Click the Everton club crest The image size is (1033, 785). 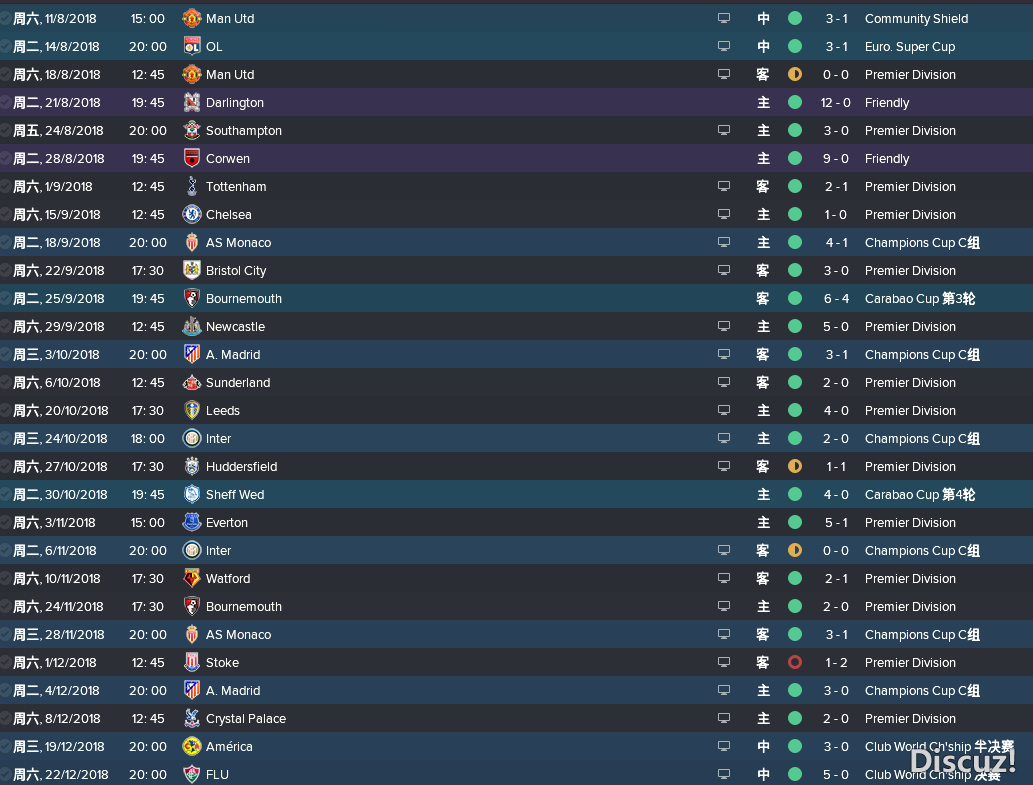191,522
